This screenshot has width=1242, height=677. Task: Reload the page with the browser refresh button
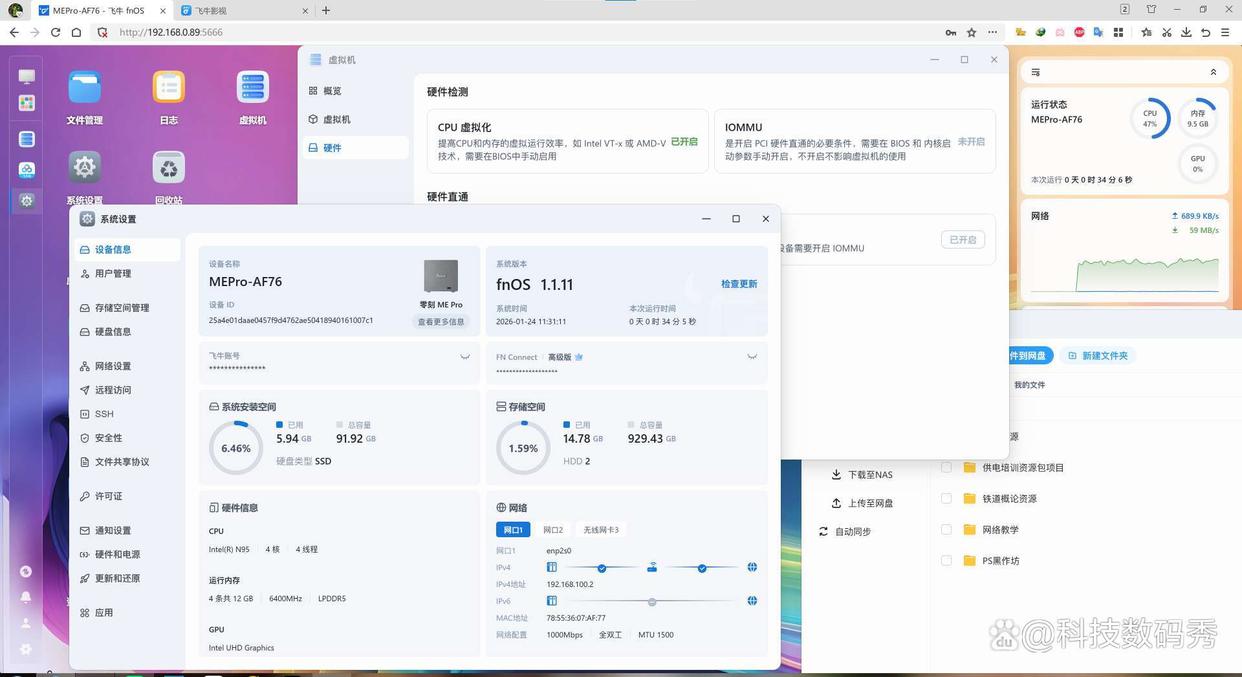(x=56, y=32)
